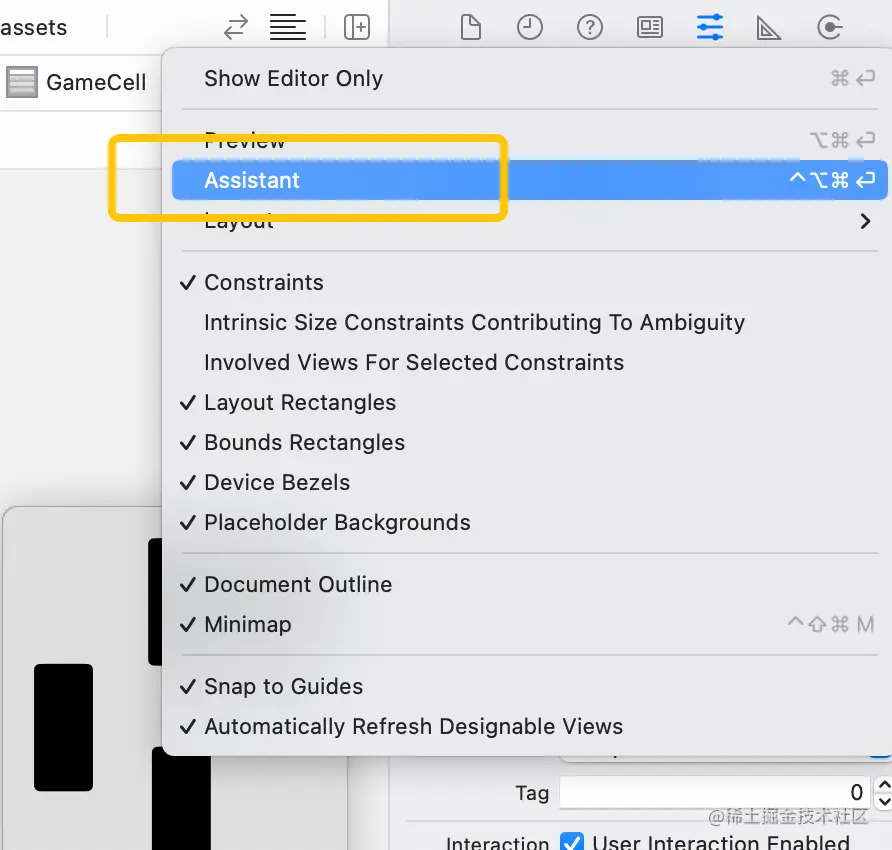This screenshot has height=850, width=892.
Task: Open the Size inspector ruler icon
Action: click(x=768, y=28)
